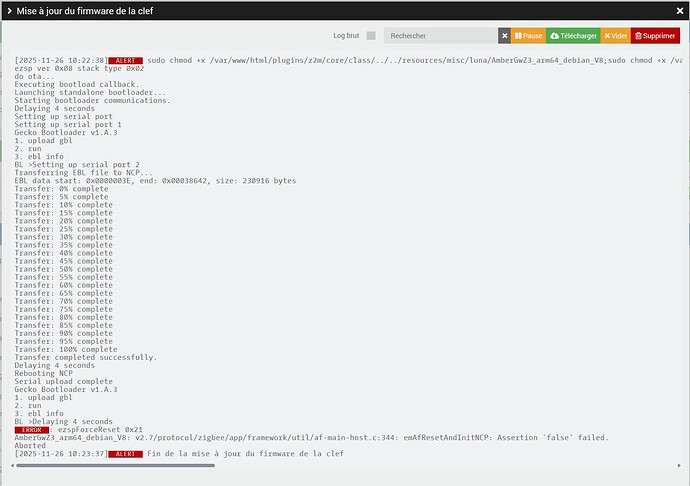Click the title 'Mise à jour du firmware de la clef'
This screenshot has height=486, width=690.
click(x=84, y=11)
